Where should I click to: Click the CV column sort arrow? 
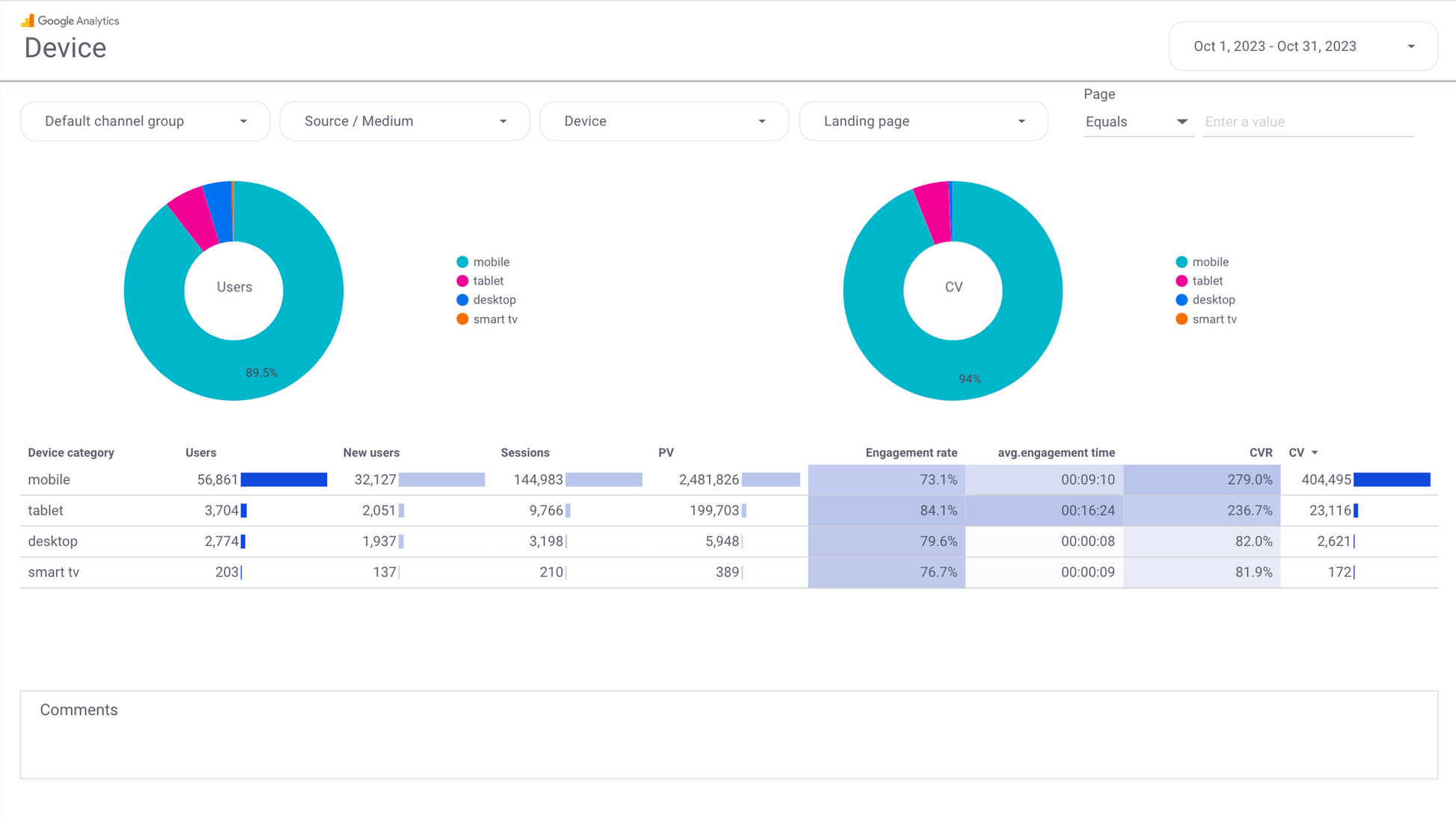1315,453
